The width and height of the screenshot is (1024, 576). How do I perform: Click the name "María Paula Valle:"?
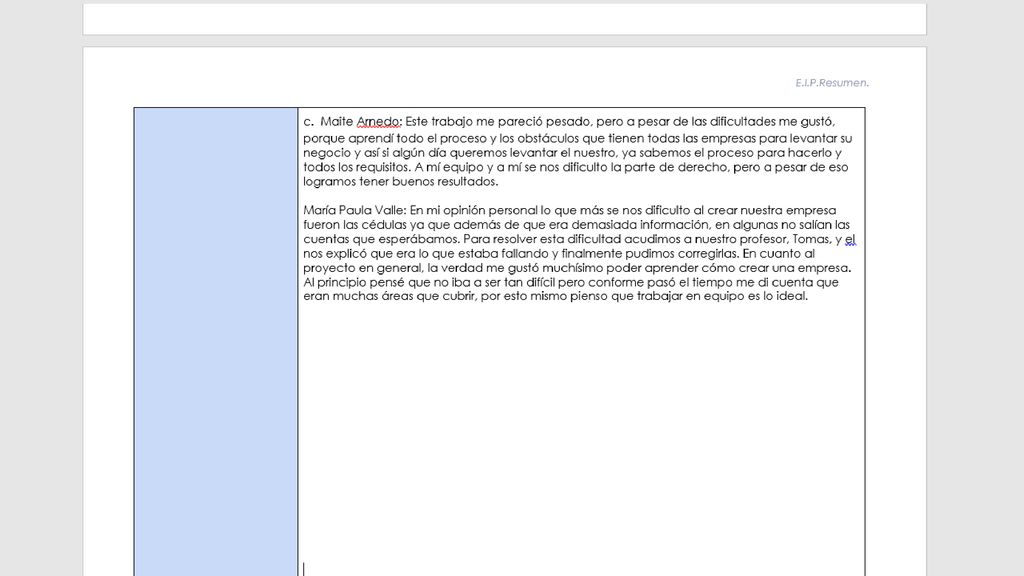[355, 210]
